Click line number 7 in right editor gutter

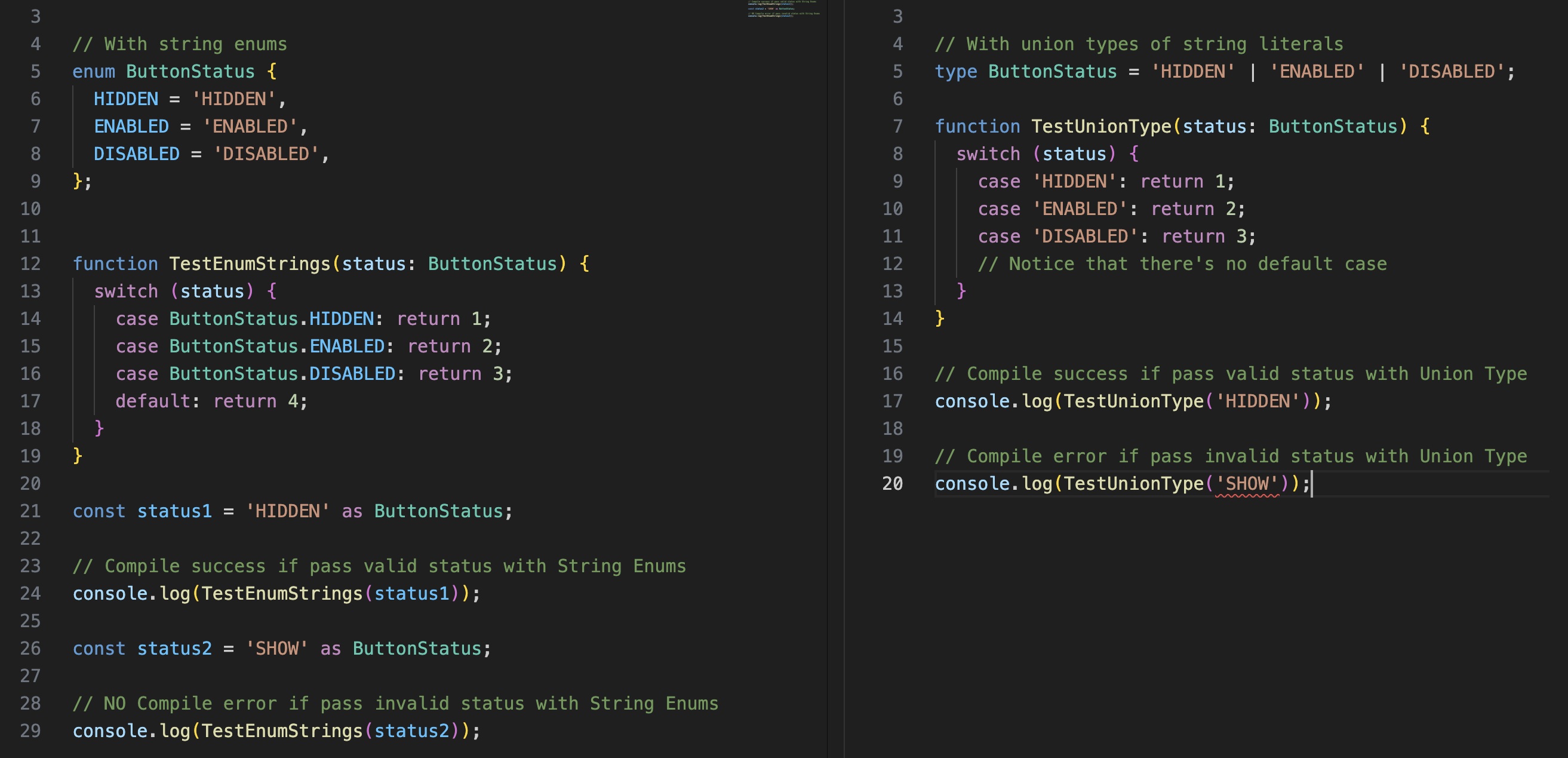[x=897, y=126]
